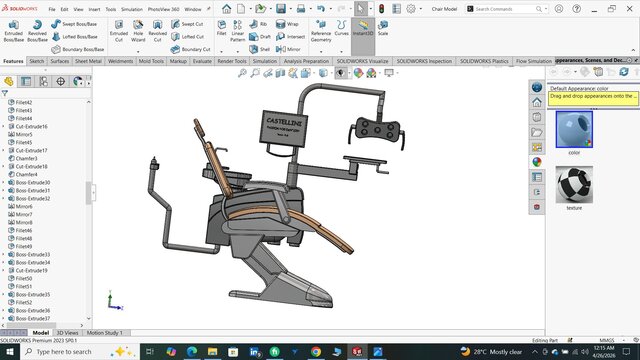This screenshot has height=360, width=640.
Task: Select the Mirror tool
Action: (288, 49)
